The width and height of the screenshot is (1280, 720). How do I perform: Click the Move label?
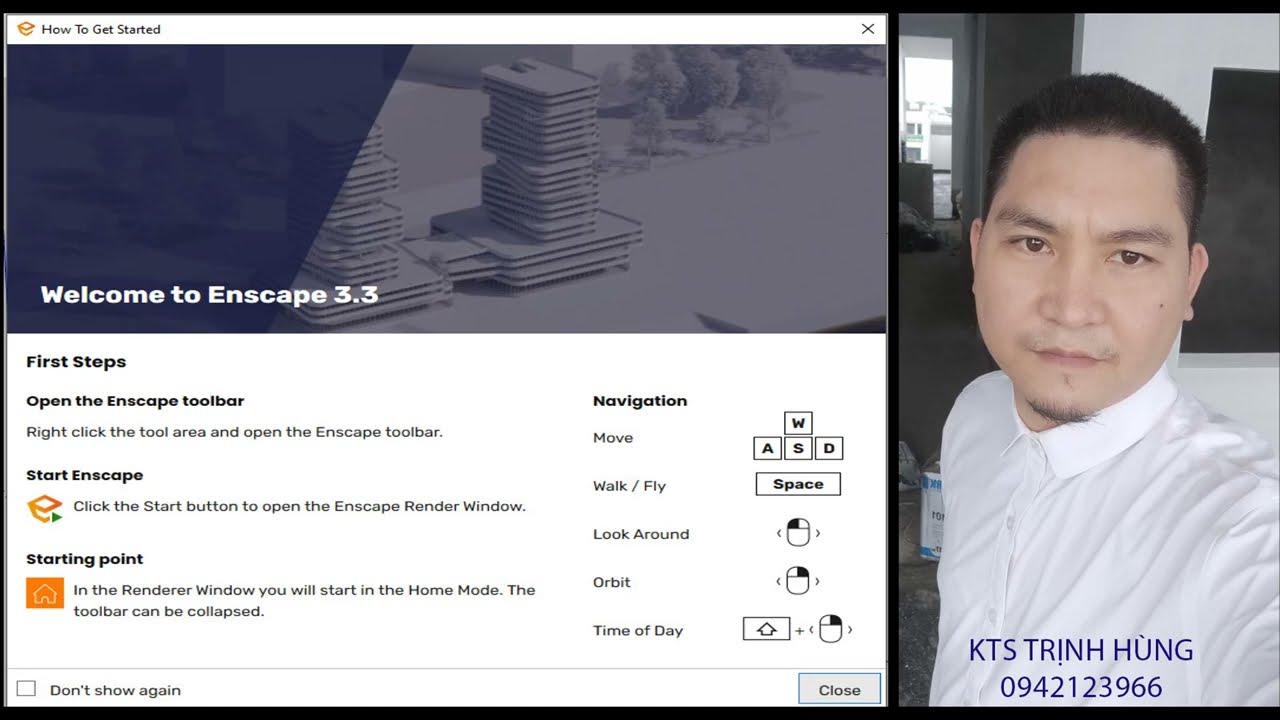(x=613, y=438)
